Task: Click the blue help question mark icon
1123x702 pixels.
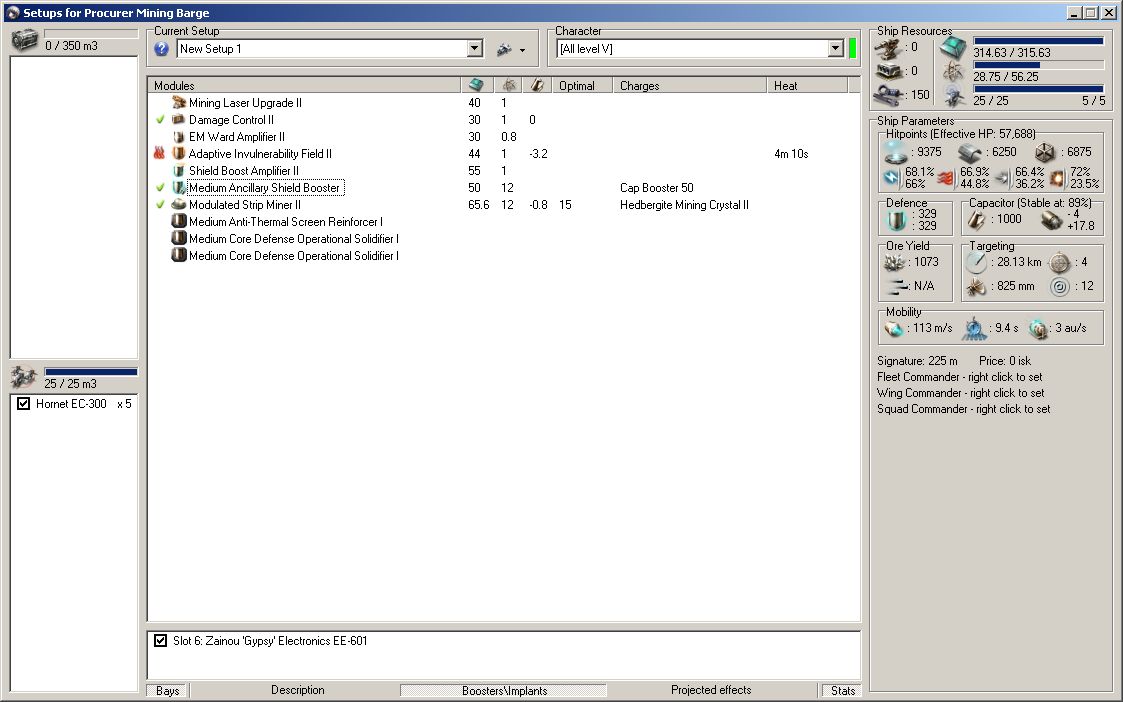Action: coord(162,49)
